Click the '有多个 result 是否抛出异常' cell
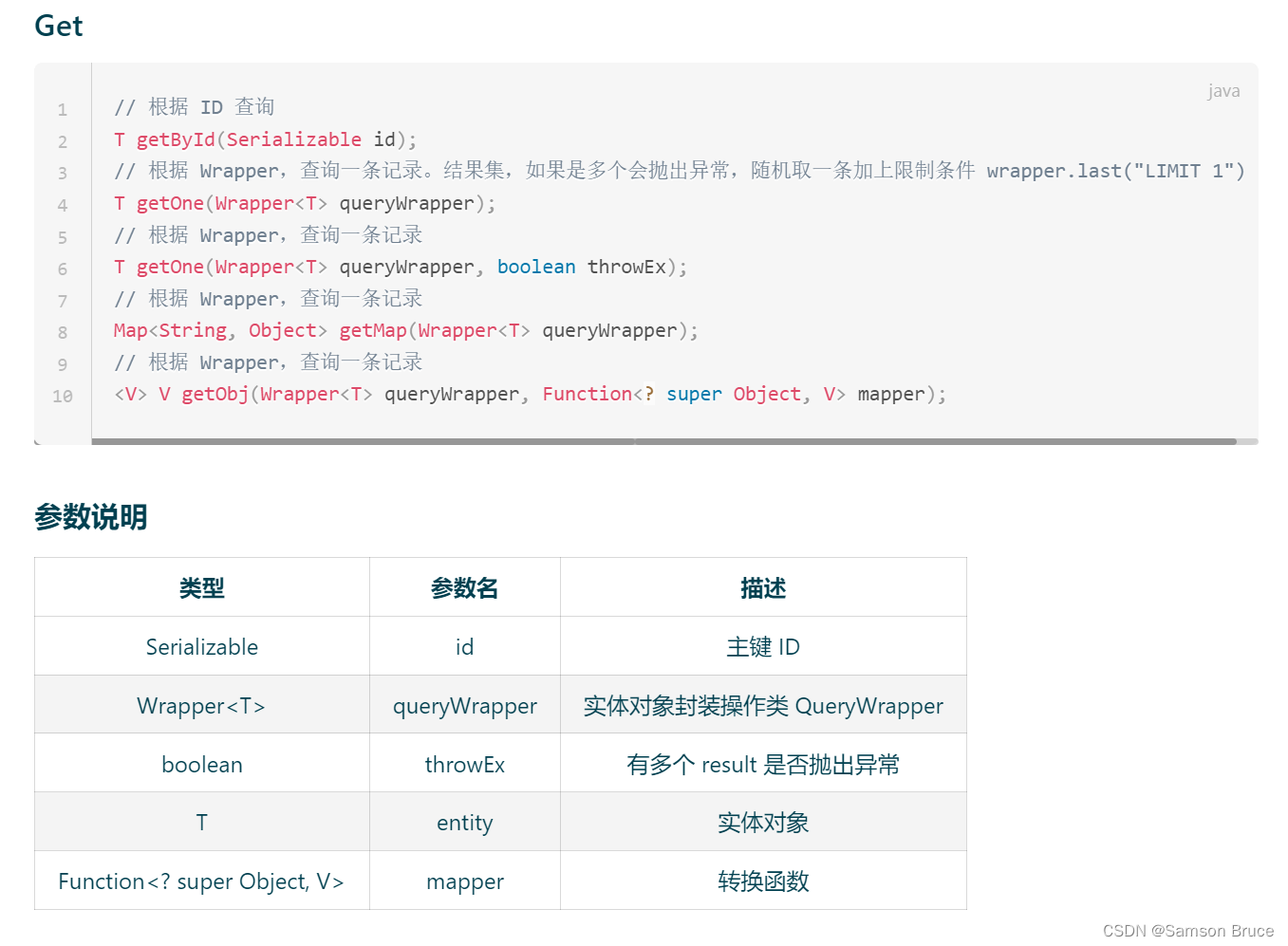 tap(763, 764)
